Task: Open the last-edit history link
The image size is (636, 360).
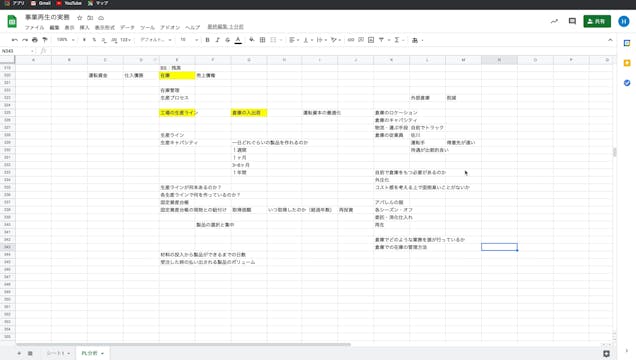Action: click(226, 27)
